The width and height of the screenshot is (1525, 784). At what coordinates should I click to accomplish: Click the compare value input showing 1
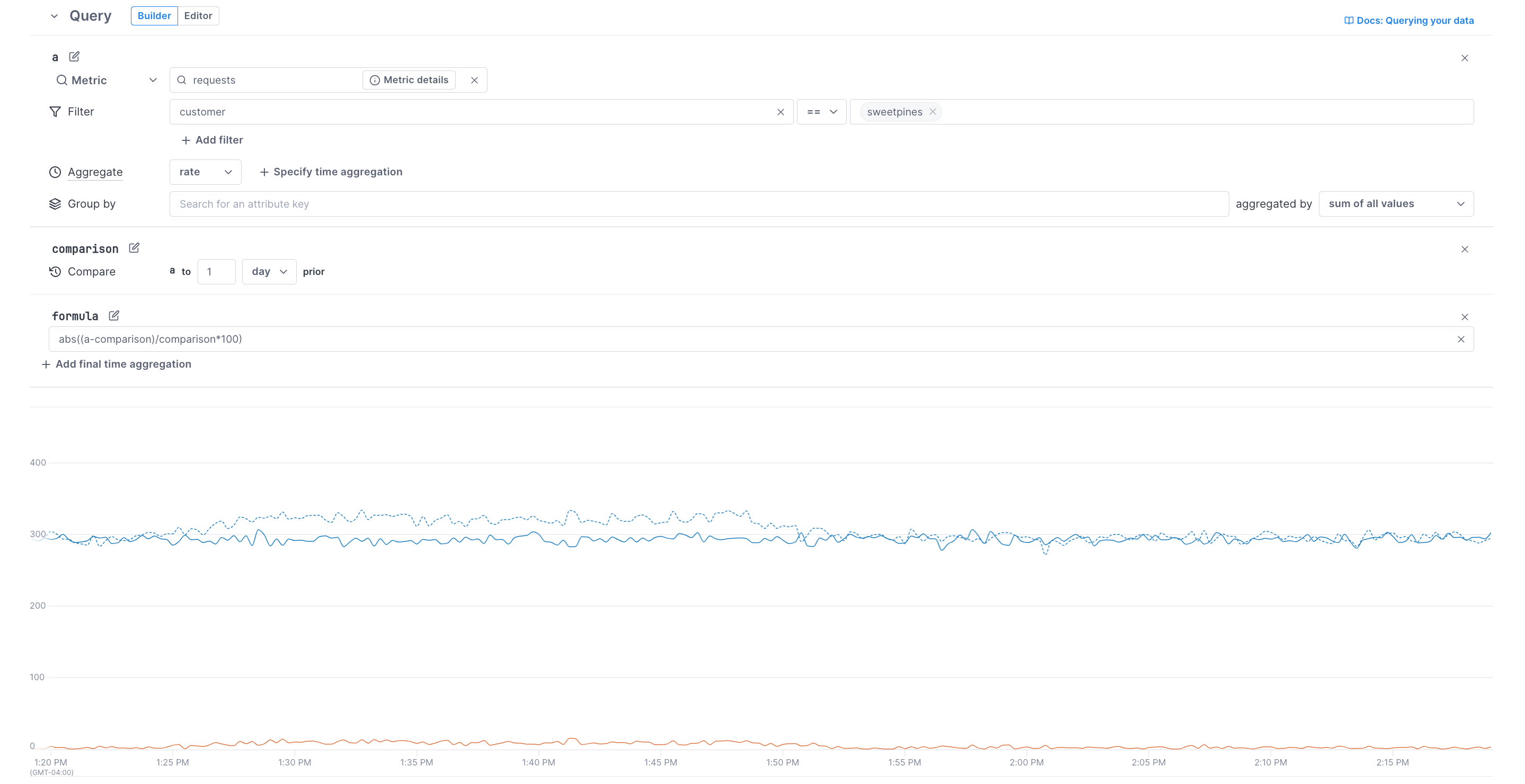pyautogui.click(x=216, y=272)
